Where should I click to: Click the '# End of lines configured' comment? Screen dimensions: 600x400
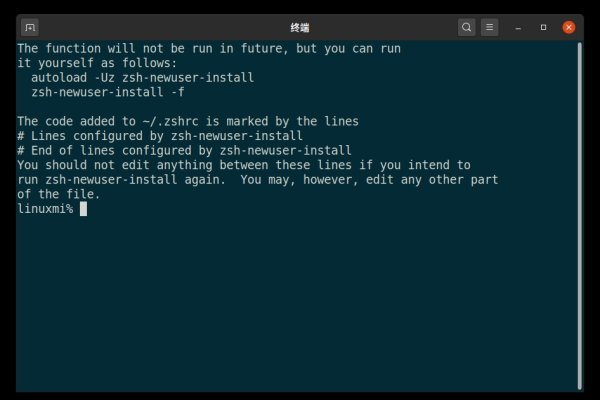click(184, 150)
